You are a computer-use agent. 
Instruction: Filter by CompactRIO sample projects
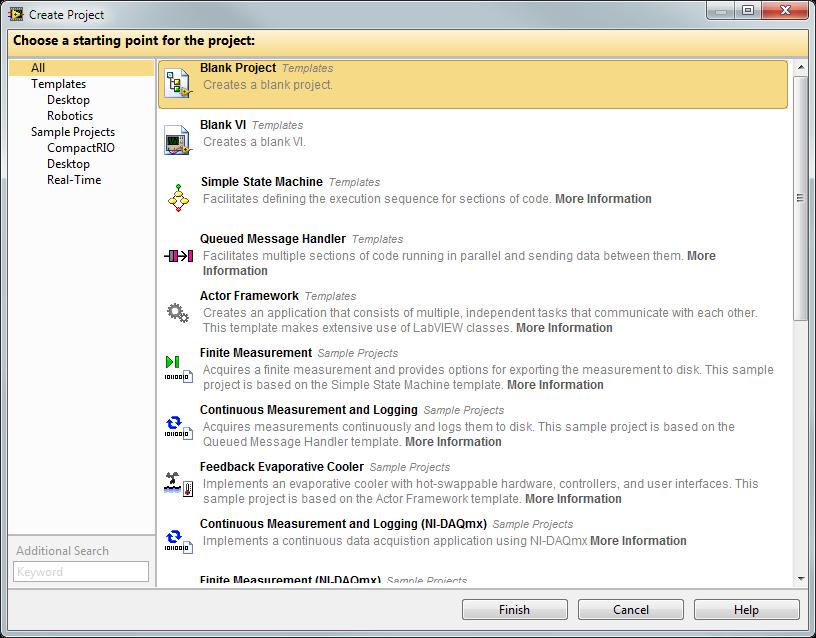click(81, 148)
